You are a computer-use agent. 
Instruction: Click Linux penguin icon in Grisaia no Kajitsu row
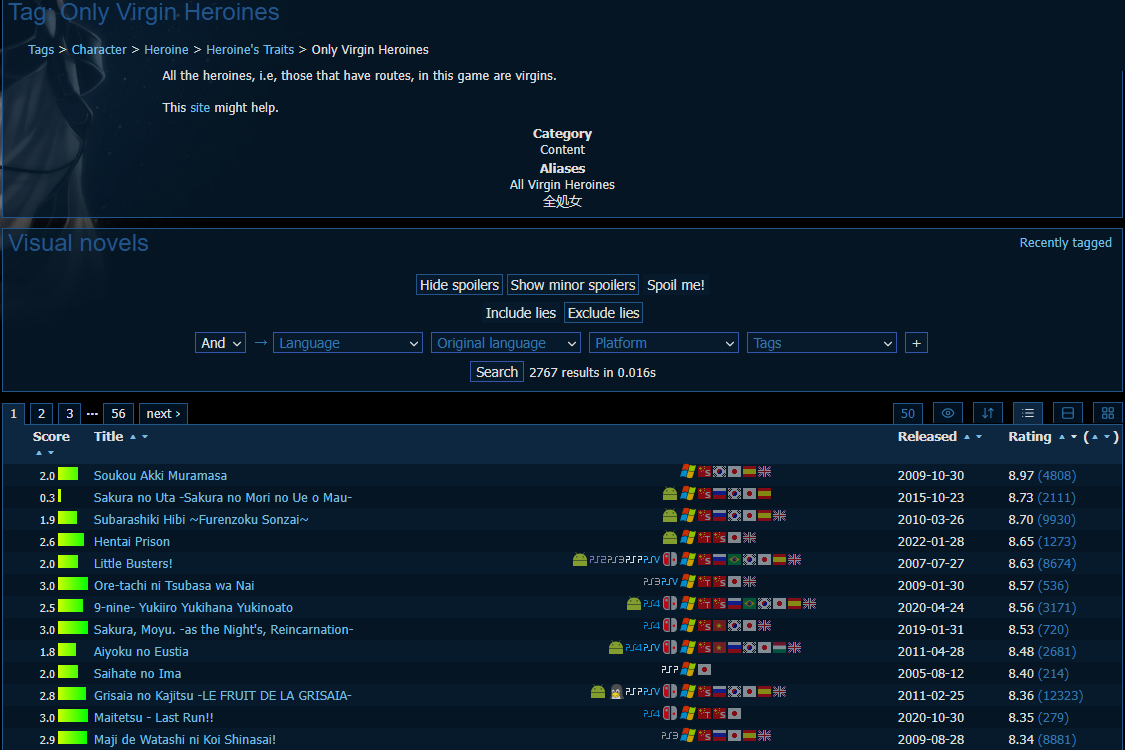click(616, 691)
